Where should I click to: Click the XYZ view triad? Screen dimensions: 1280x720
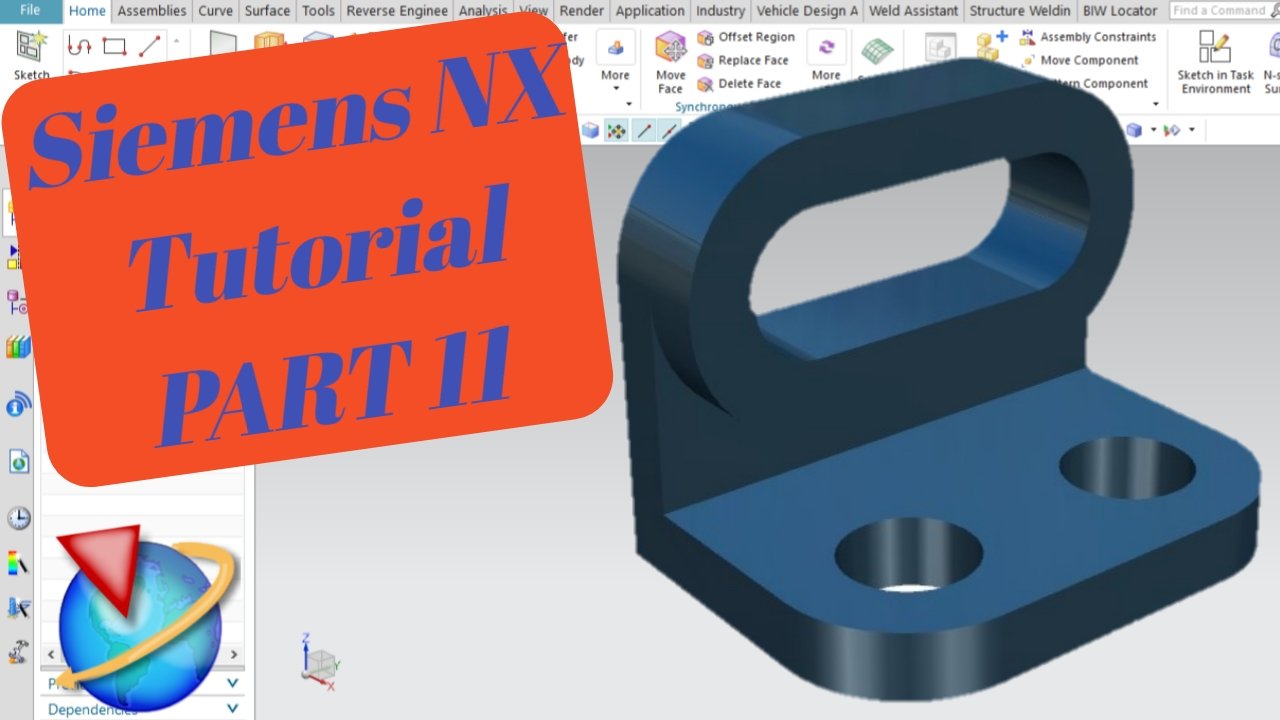(321, 662)
